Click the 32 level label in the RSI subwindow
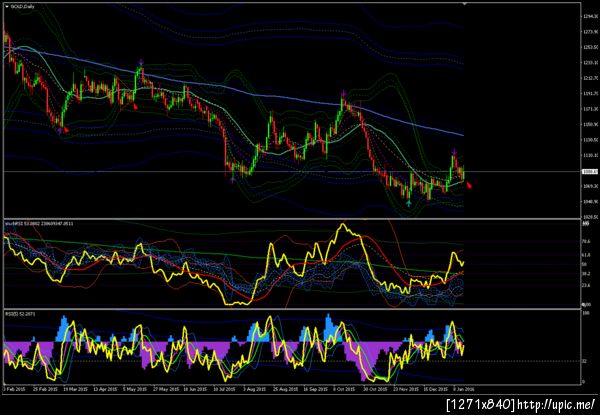This screenshot has width=600, height=415. [x=584, y=361]
